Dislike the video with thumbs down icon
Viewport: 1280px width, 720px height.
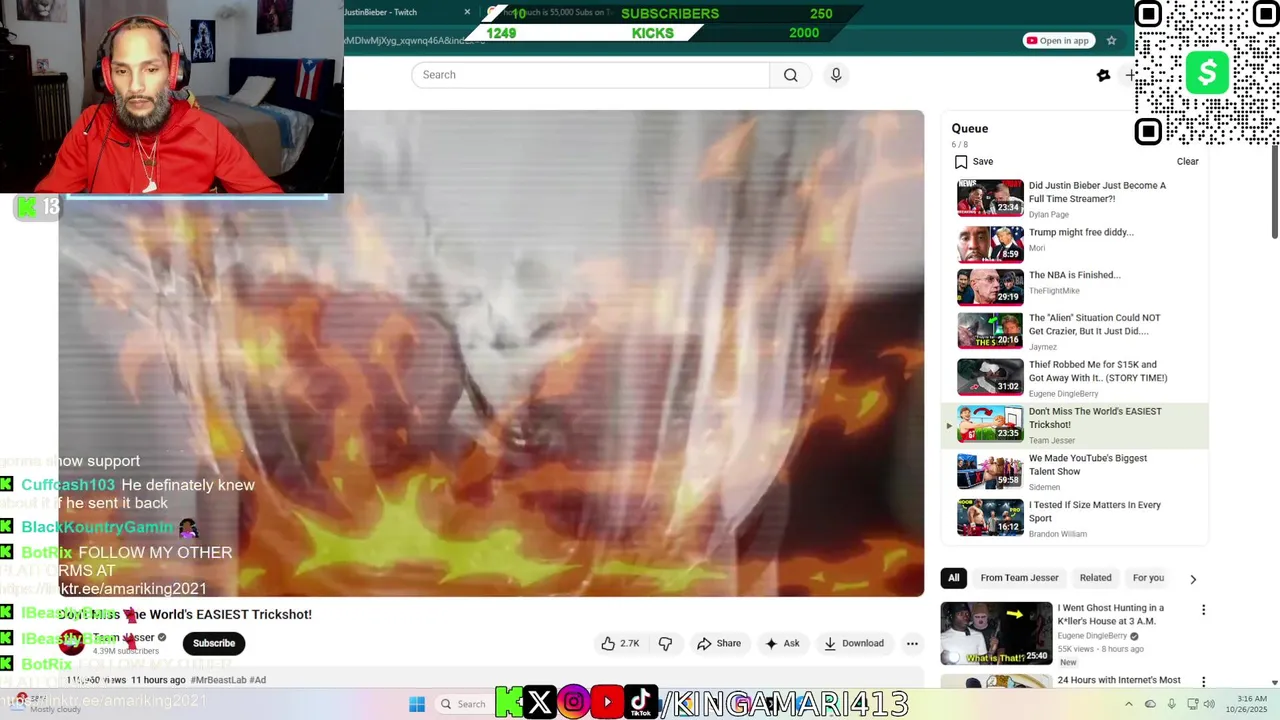665,643
